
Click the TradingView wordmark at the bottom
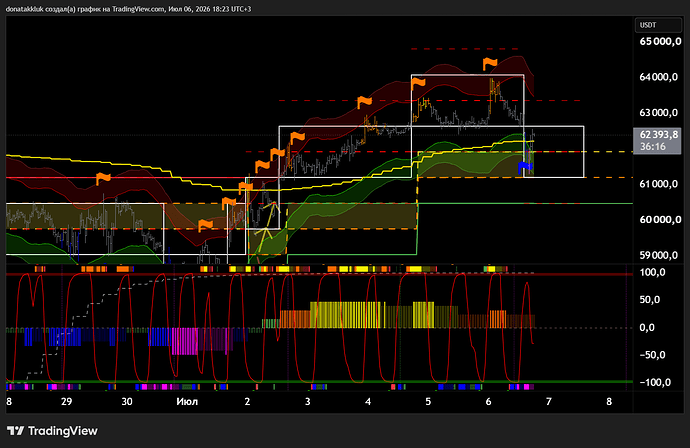tap(62, 431)
